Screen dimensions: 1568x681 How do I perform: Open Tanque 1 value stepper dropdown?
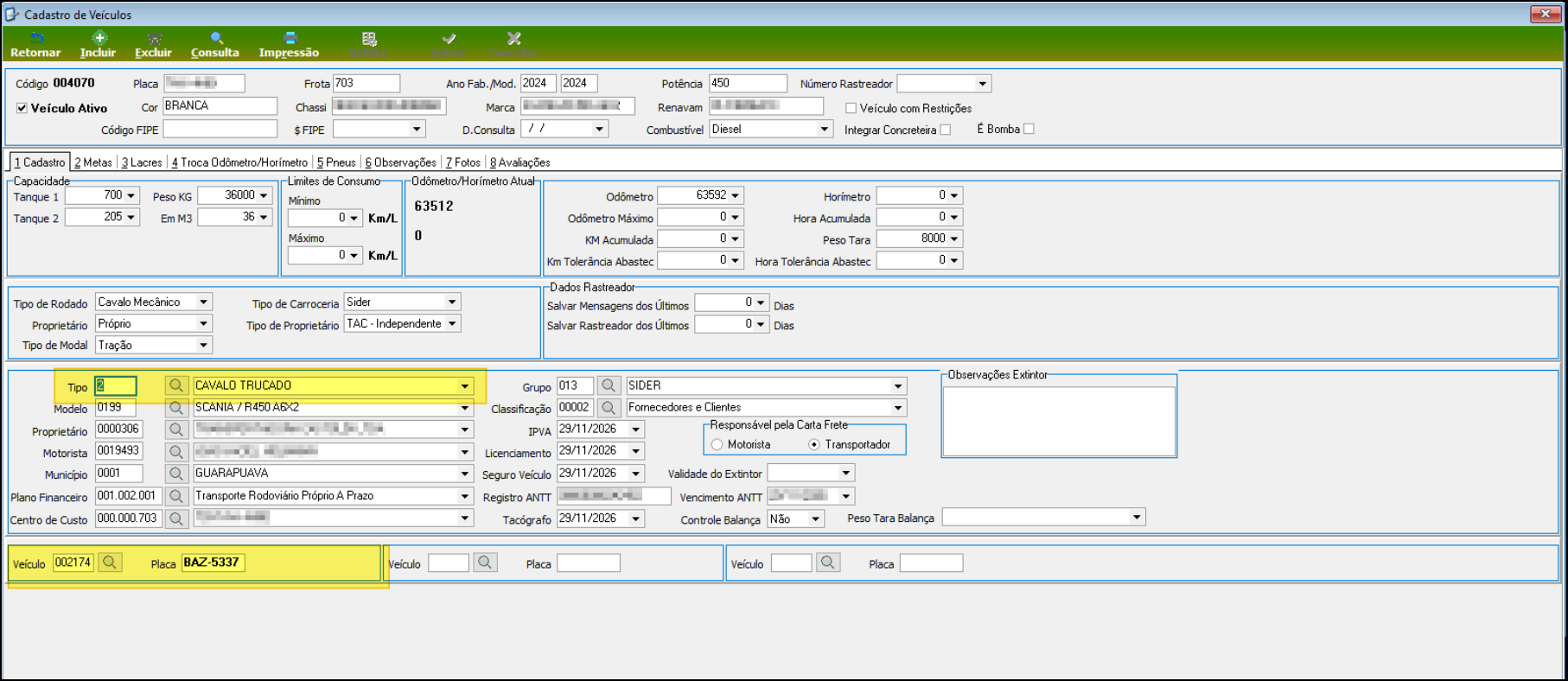131,195
